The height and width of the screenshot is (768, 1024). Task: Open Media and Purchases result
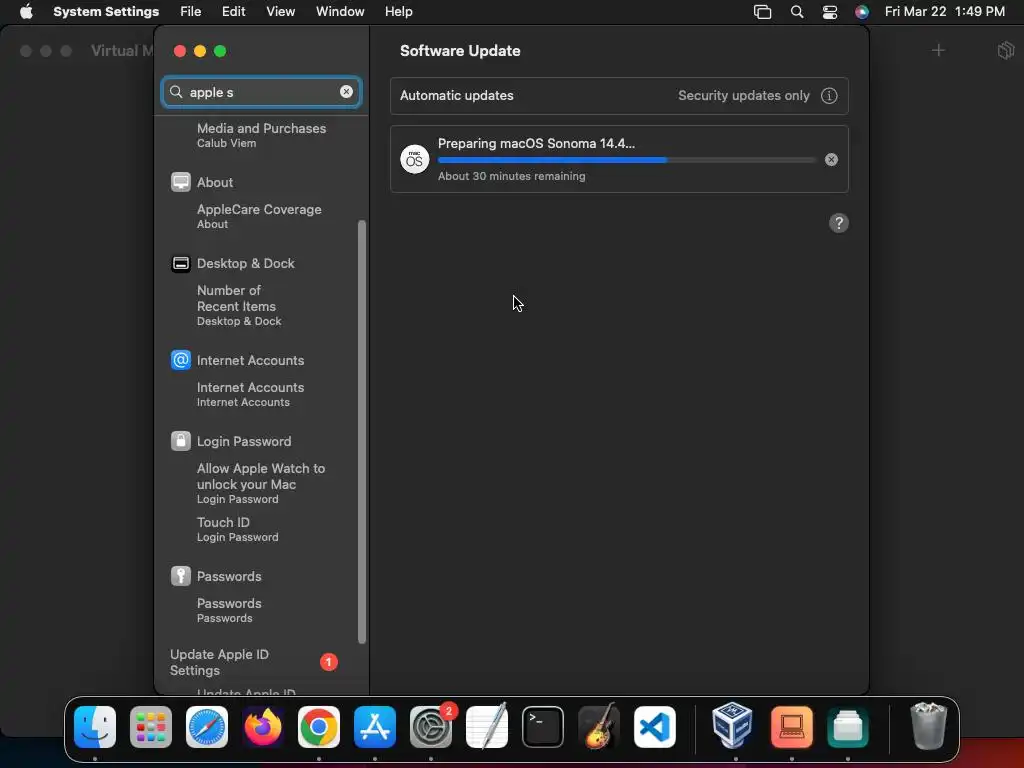tap(261, 135)
